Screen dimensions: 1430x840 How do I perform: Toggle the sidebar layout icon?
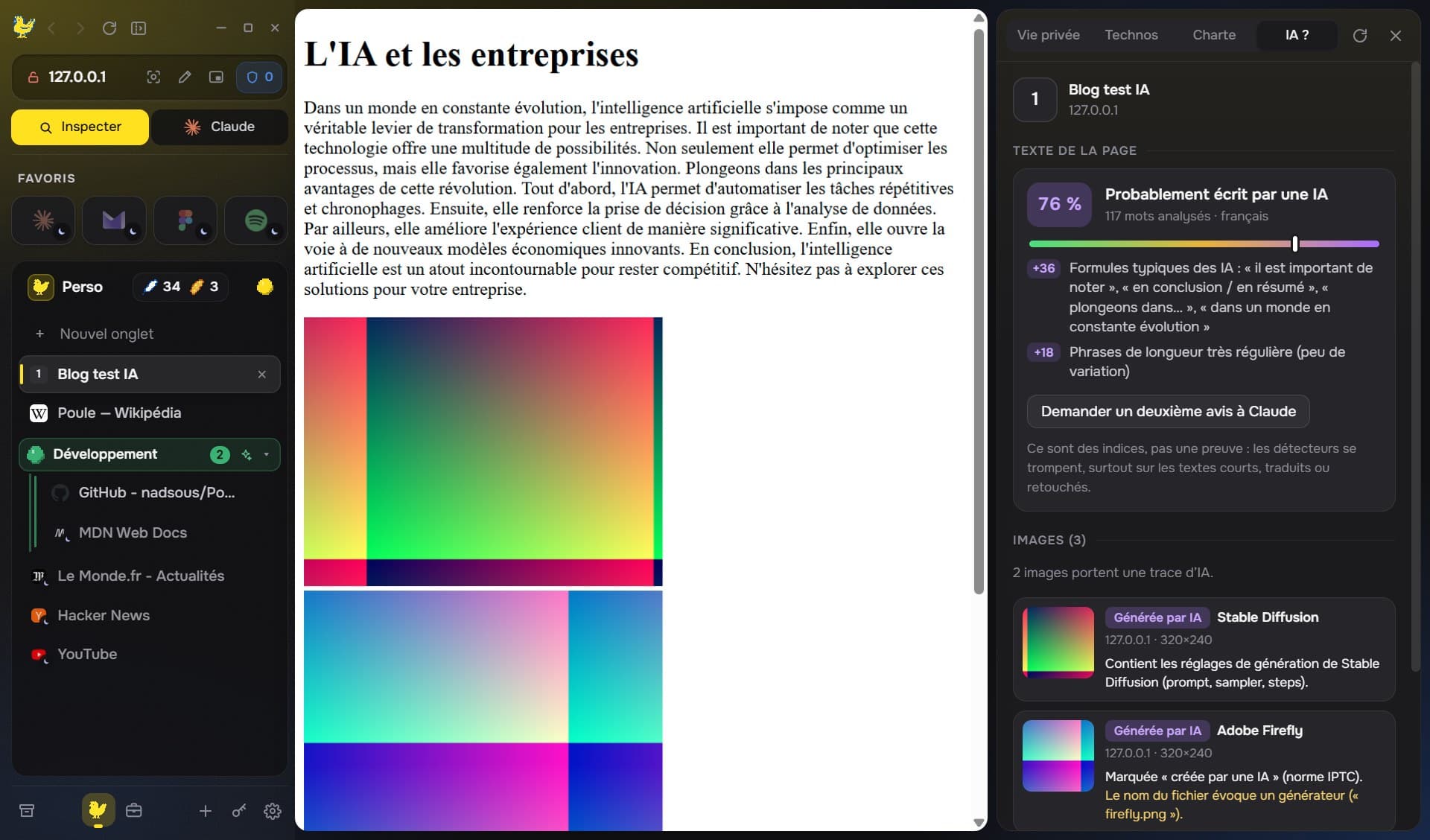(x=139, y=28)
